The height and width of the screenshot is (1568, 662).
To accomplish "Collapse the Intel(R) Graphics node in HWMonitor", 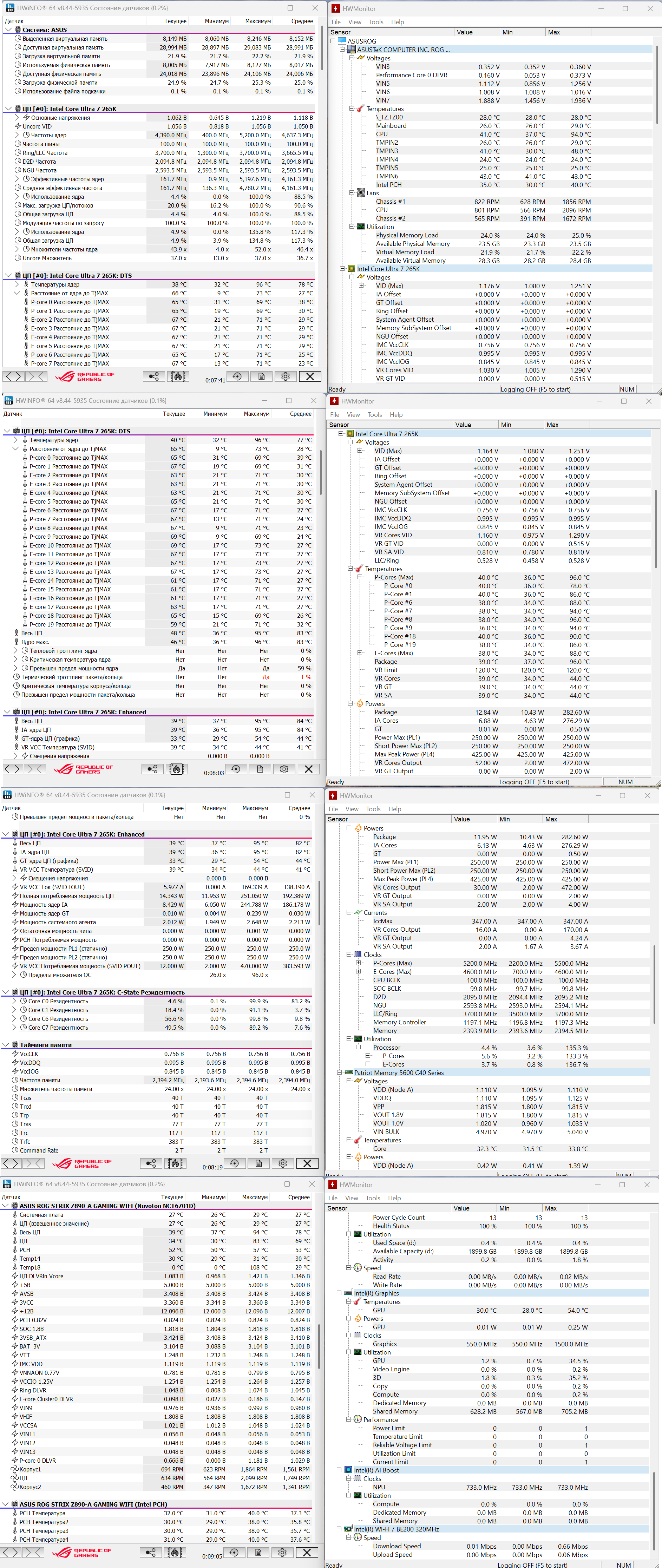I will coord(340,1293).
